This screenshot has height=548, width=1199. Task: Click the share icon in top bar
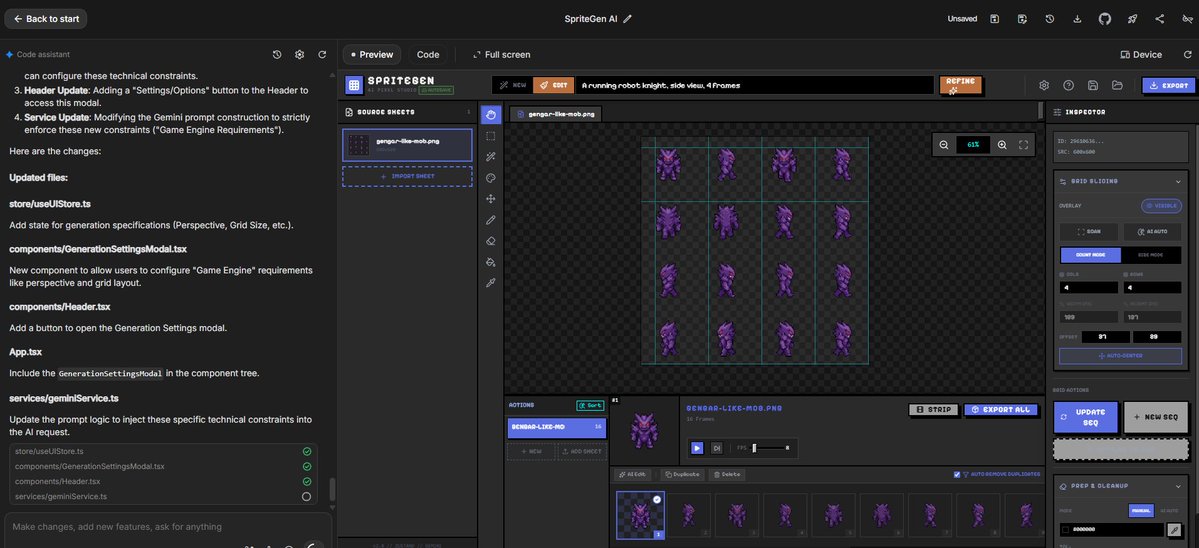click(1160, 18)
